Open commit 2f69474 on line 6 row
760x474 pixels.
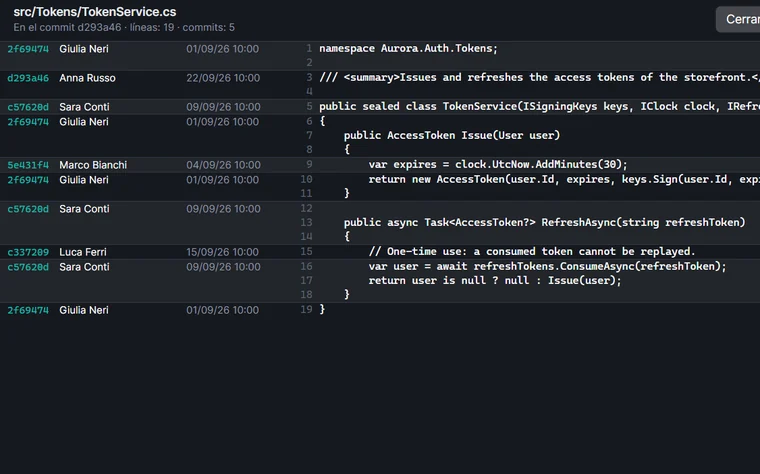(28, 122)
